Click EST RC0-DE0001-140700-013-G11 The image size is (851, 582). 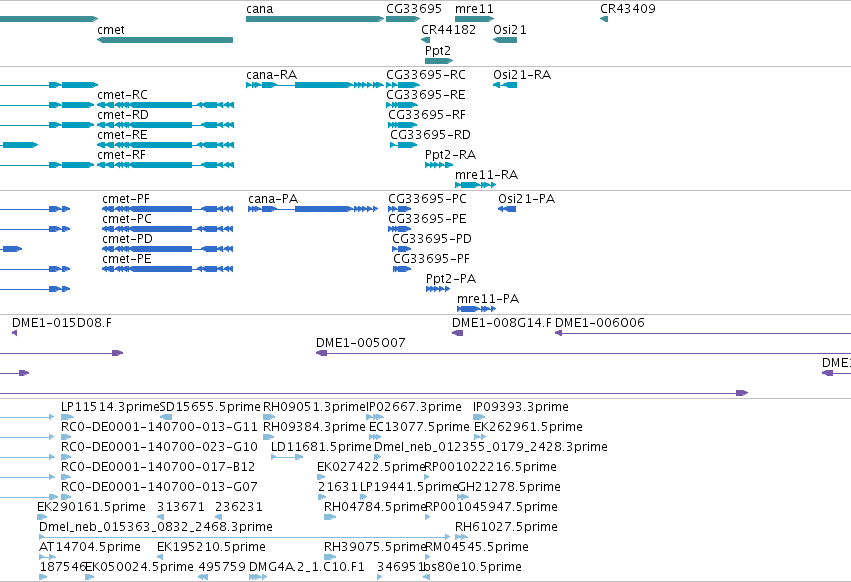click(67, 438)
